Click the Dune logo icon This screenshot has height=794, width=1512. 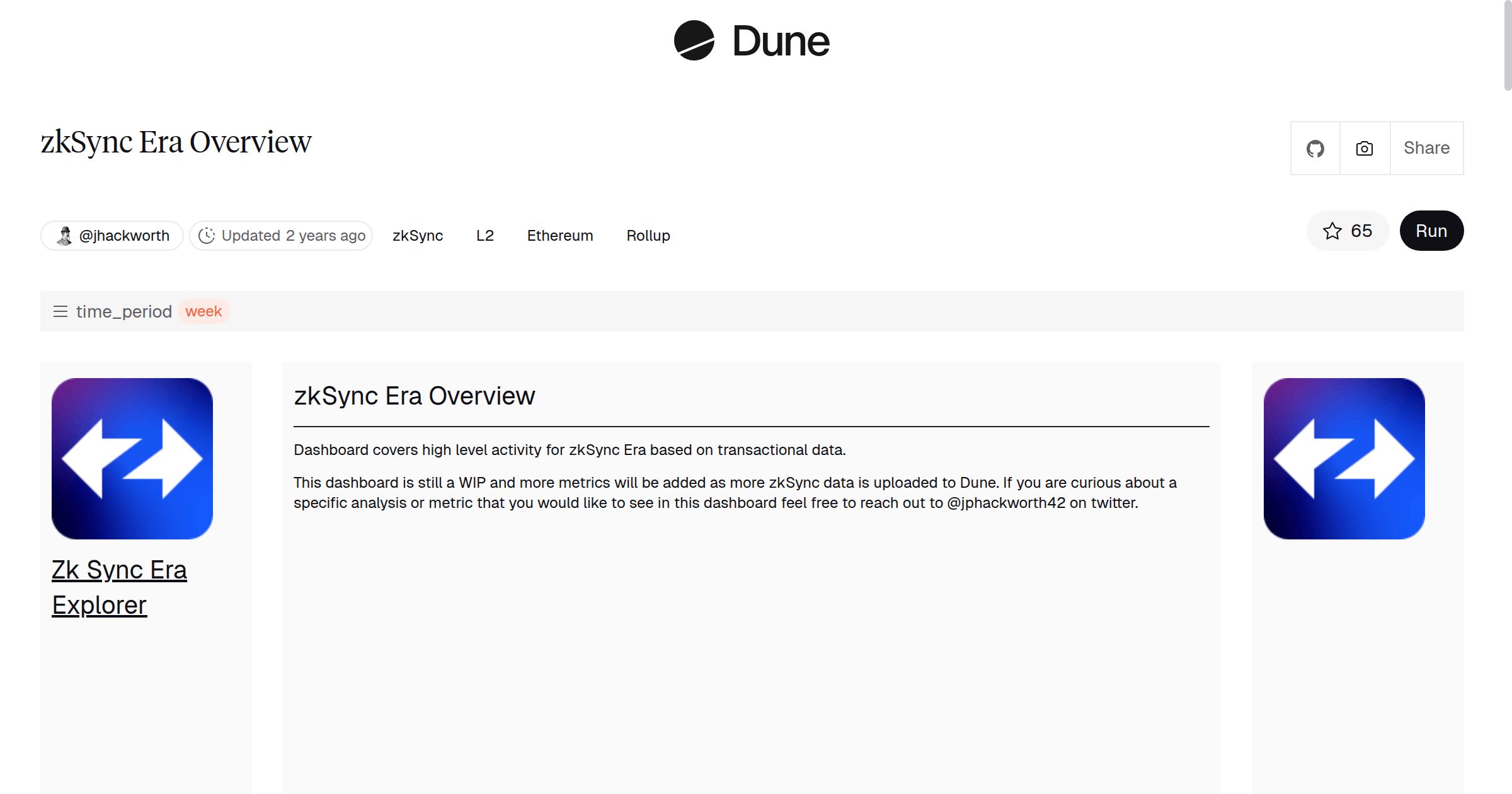pos(694,40)
